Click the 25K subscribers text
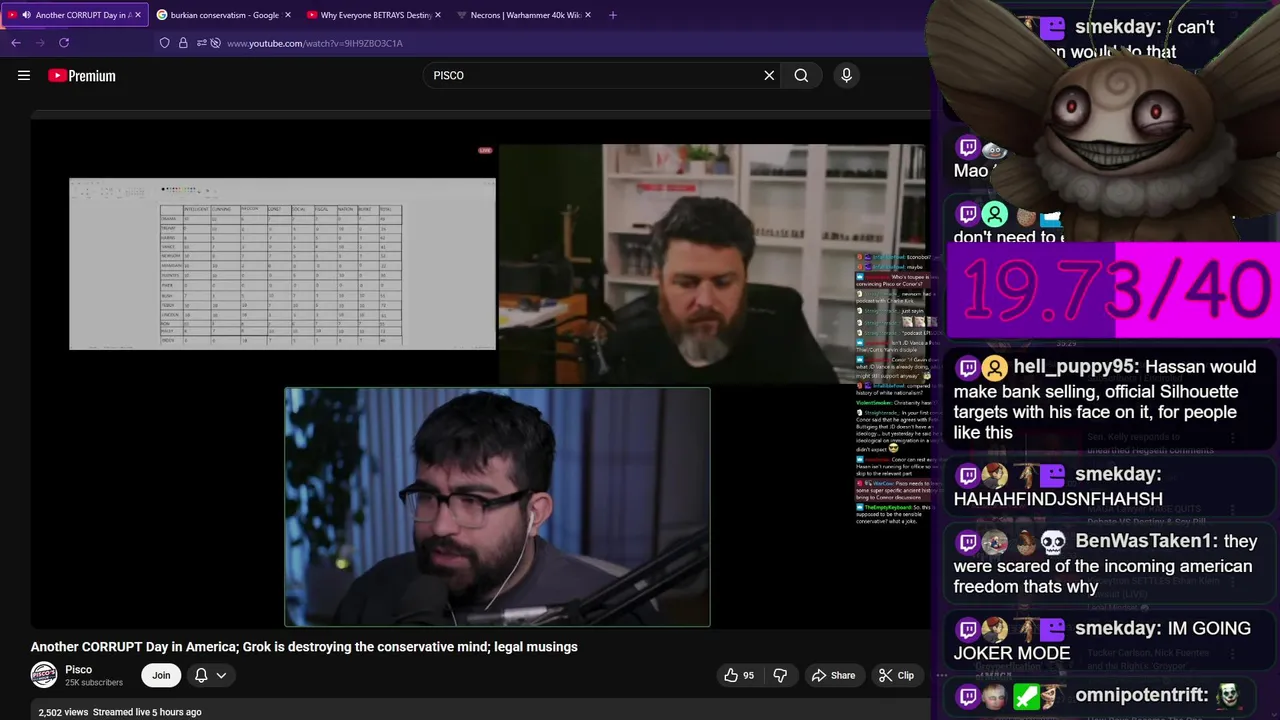Viewport: 1280px width, 720px height. (x=94, y=683)
